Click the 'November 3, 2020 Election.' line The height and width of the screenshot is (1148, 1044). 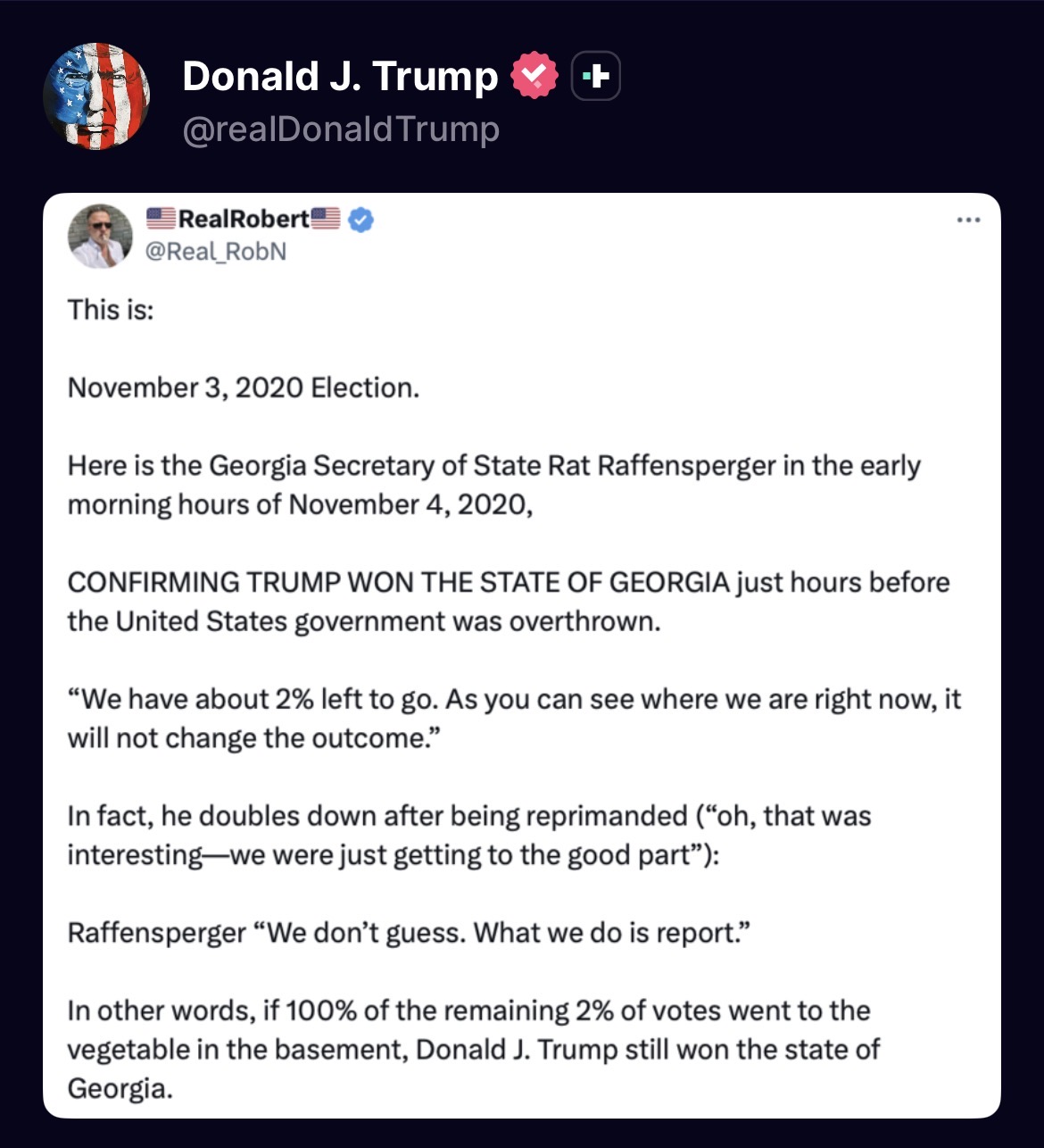243,387
